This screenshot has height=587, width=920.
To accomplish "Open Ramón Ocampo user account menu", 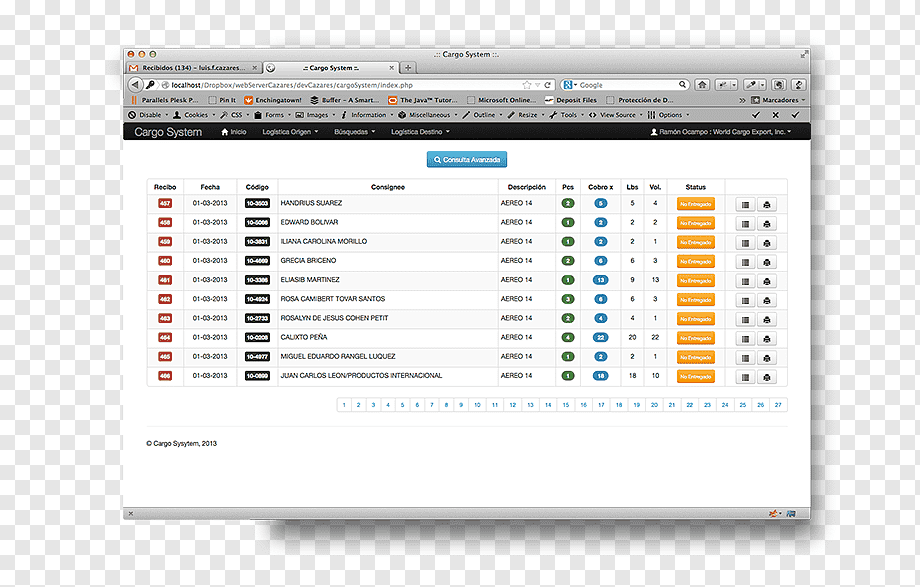I will 721,132.
